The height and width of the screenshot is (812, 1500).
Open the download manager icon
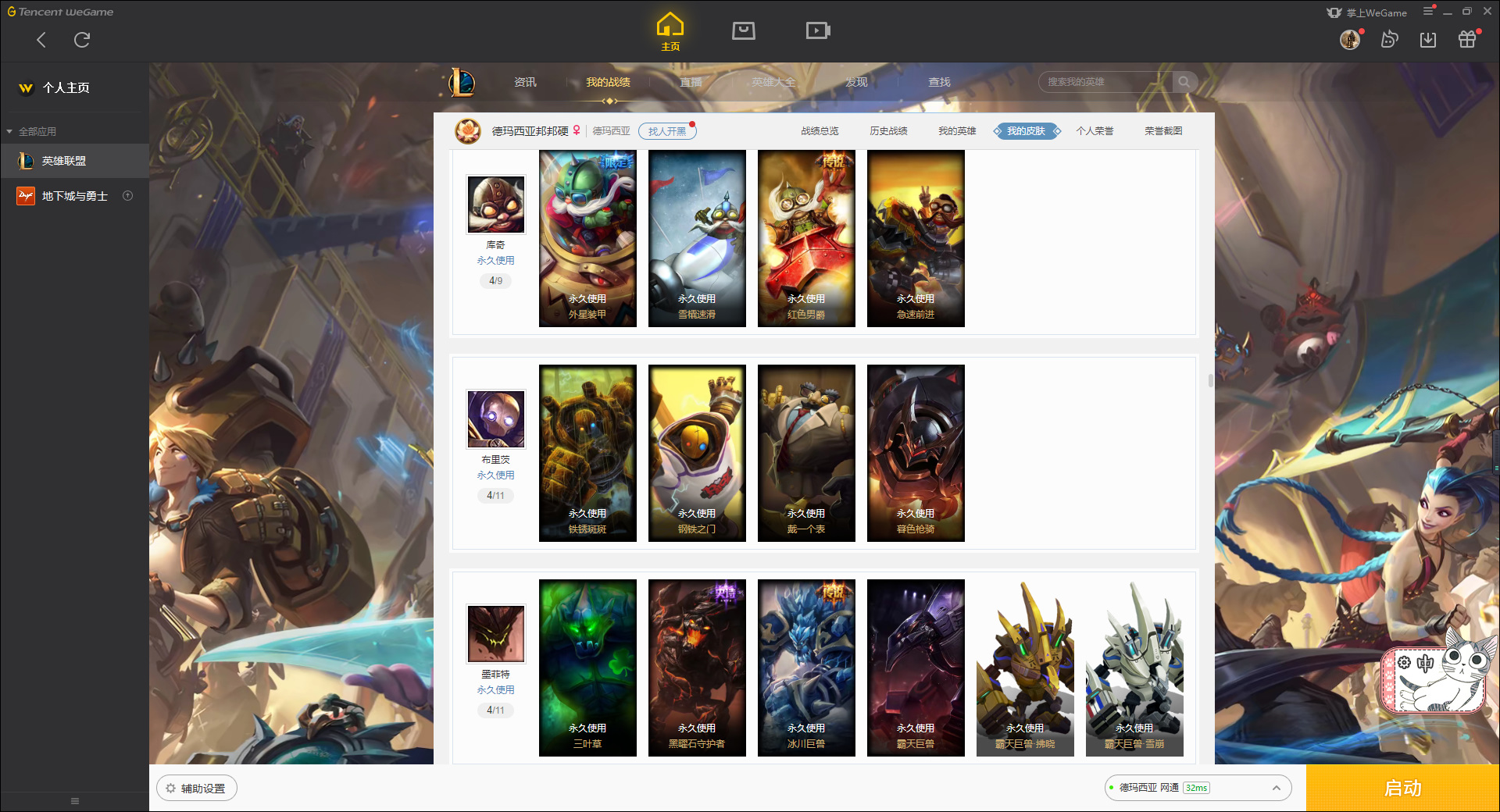1428,40
